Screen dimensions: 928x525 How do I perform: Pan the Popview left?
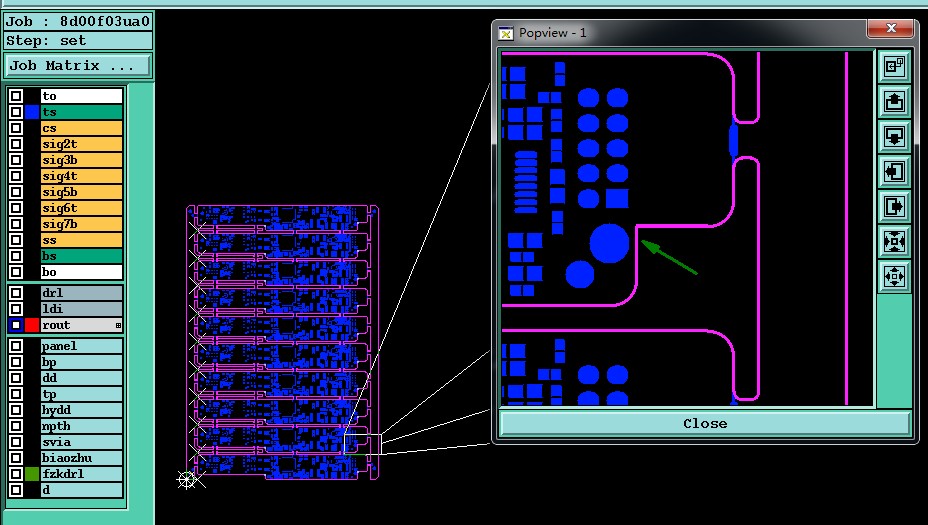coord(894,172)
